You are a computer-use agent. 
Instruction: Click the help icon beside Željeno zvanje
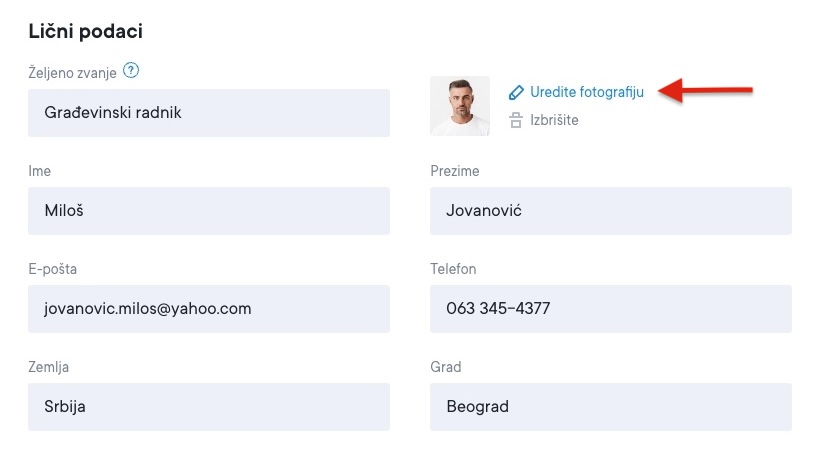(x=131, y=71)
